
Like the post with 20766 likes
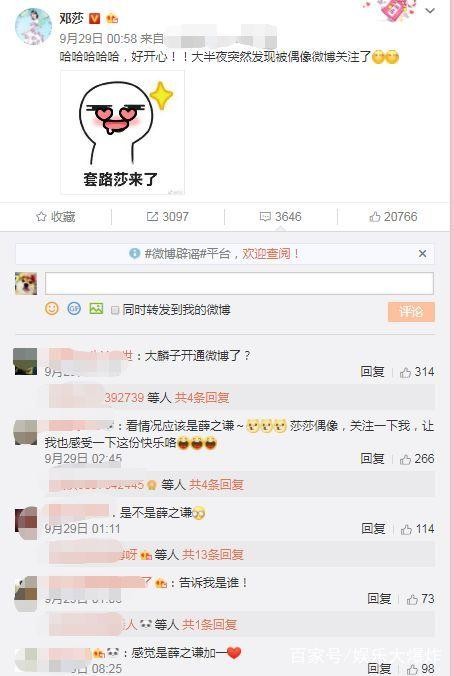393,216
